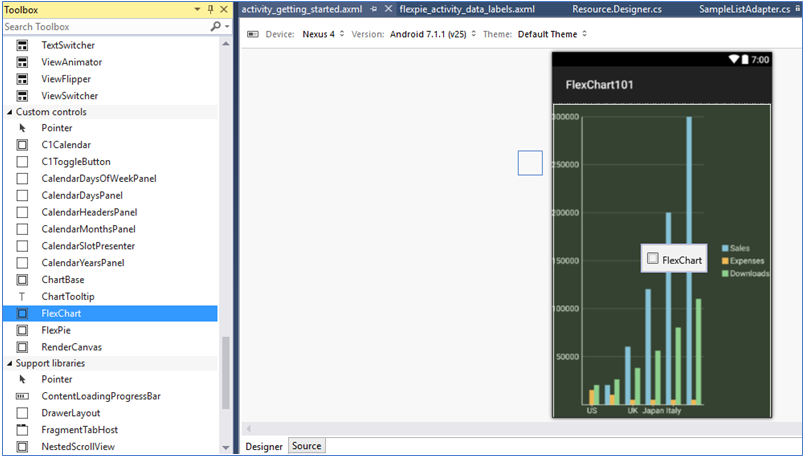The width and height of the screenshot is (805, 457).
Task: Choose the ChartTooltip control item
Action: [x=68, y=296]
